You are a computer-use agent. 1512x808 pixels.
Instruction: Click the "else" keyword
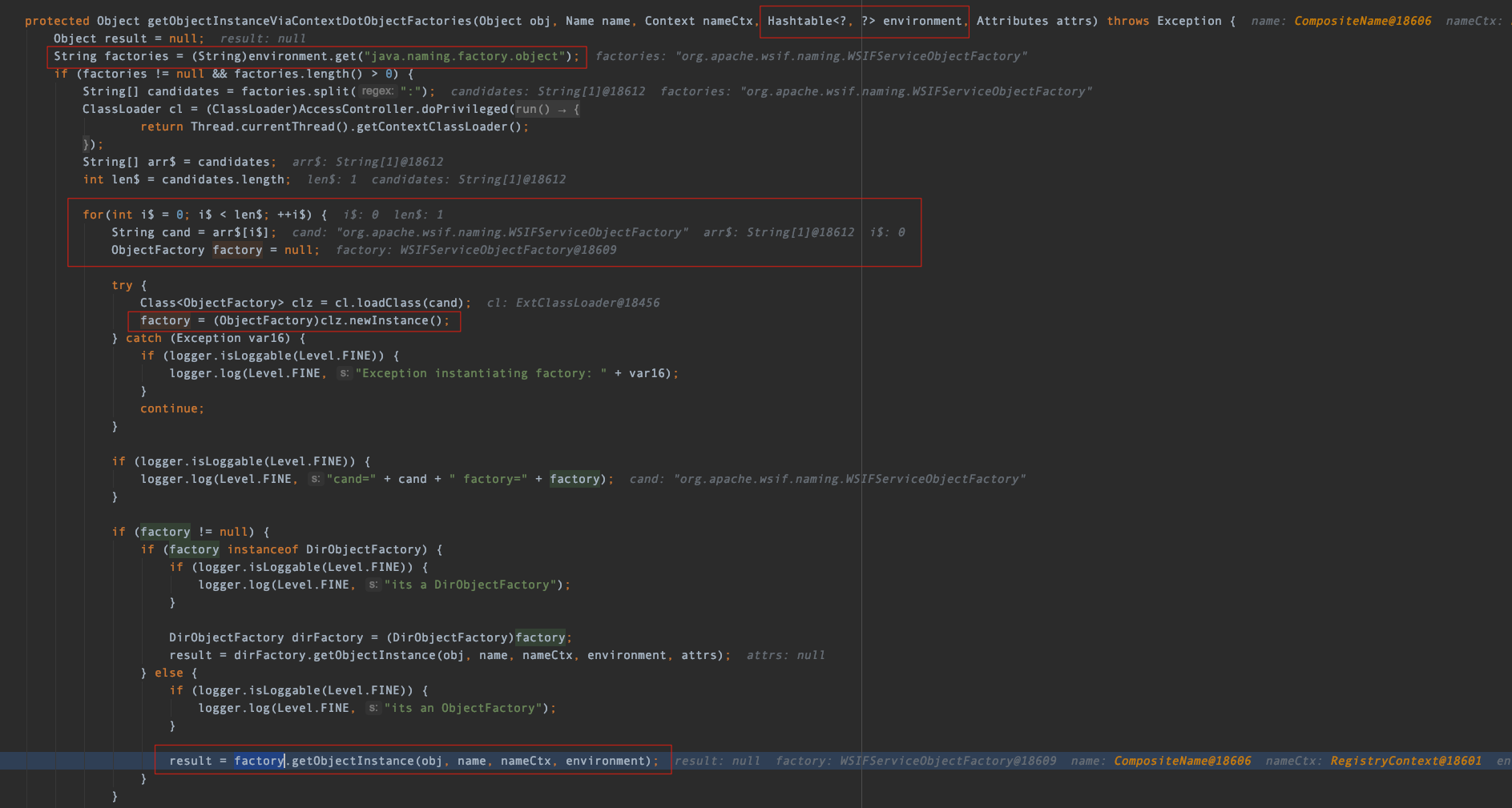169,673
